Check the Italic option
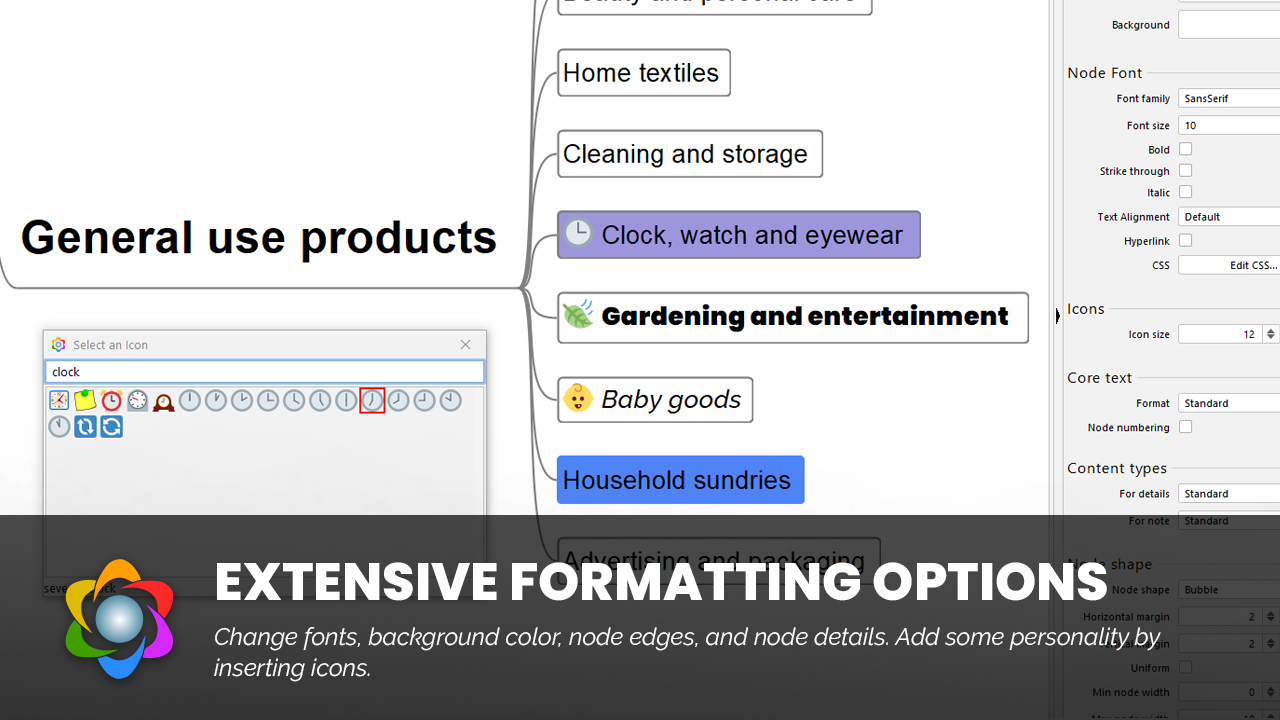Screen dimensions: 1280x720 pos(1185,192)
